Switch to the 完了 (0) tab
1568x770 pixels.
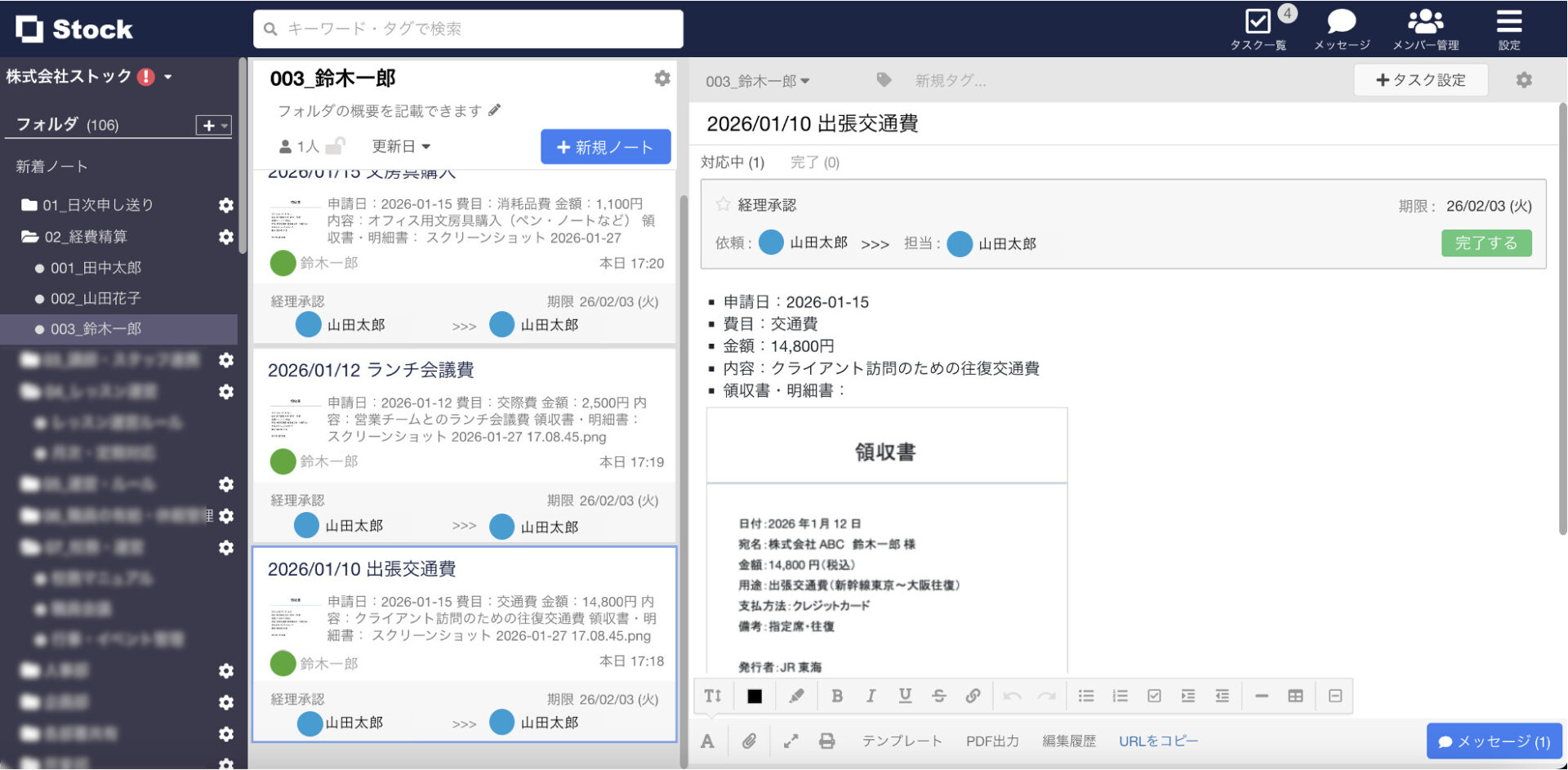814,162
